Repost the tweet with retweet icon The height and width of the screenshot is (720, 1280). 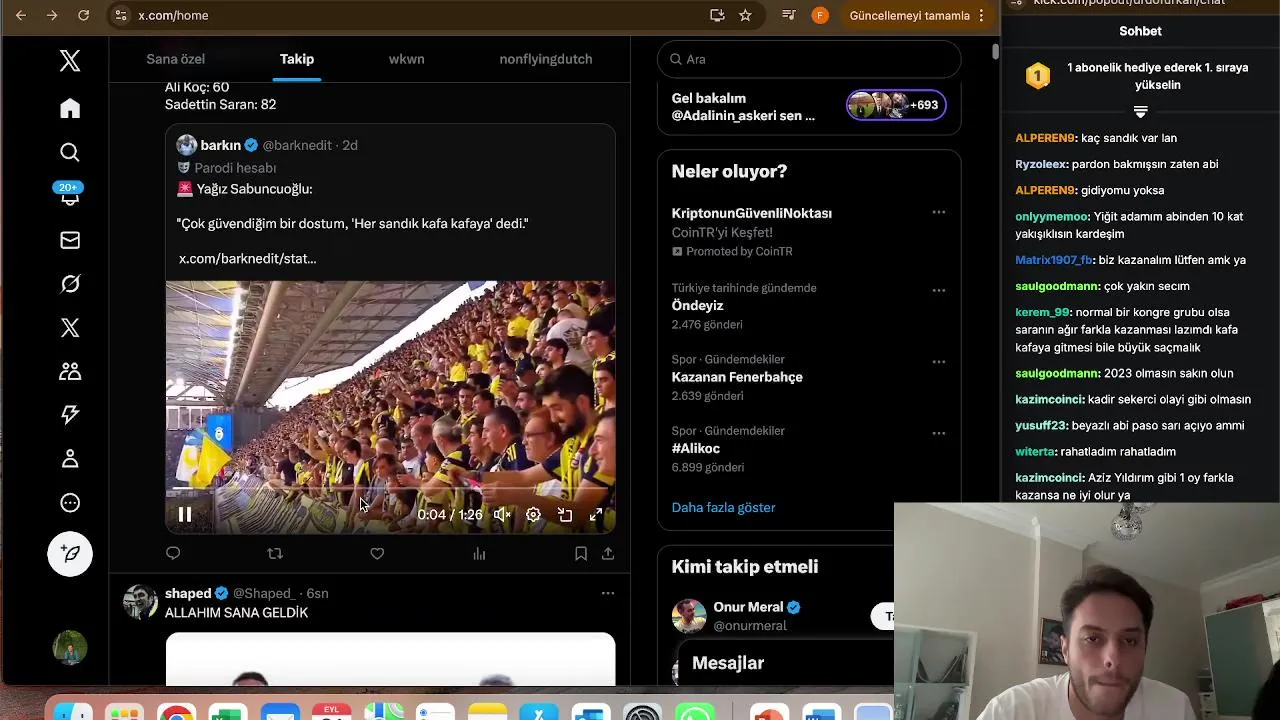pos(275,553)
